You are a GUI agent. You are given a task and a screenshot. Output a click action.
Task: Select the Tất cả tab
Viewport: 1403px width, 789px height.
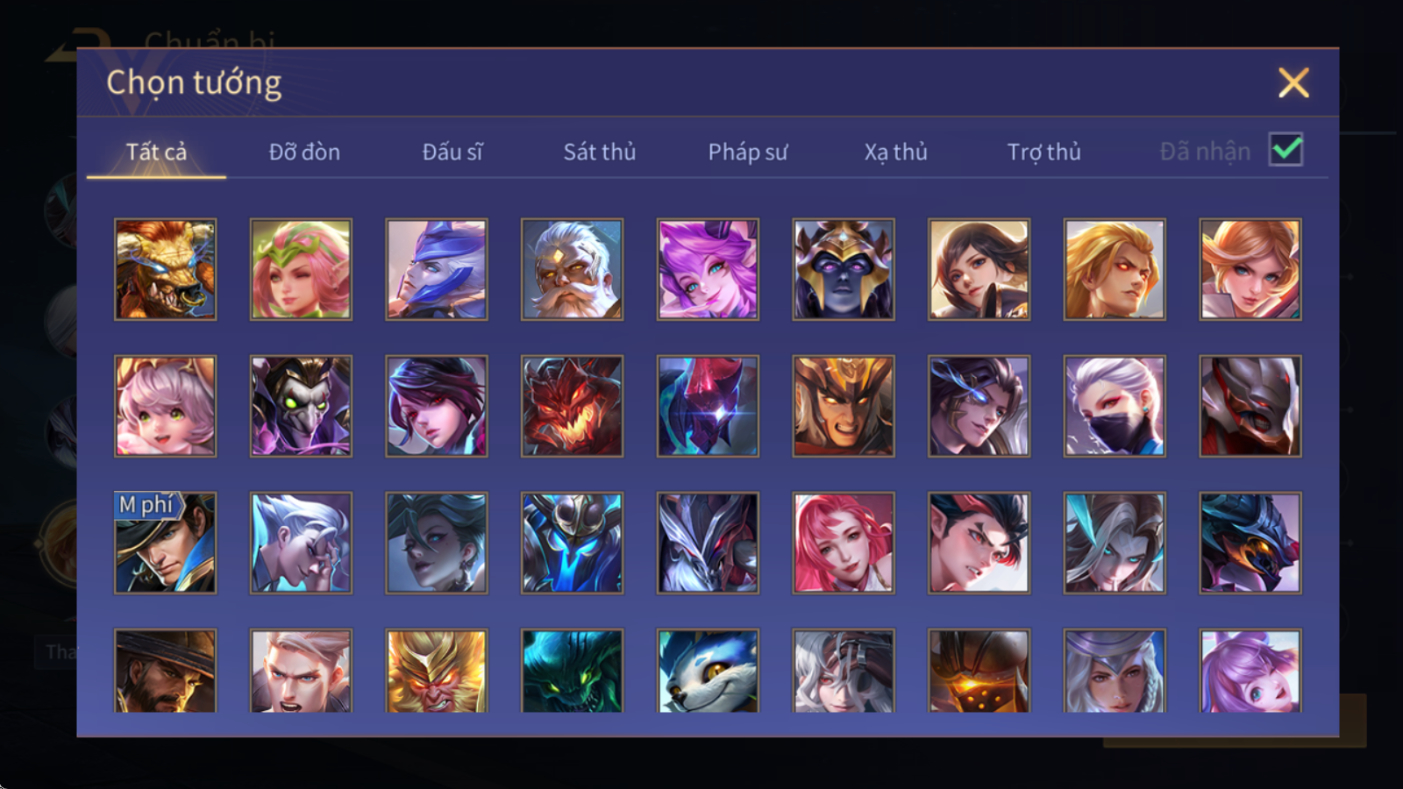coord(156,152)
